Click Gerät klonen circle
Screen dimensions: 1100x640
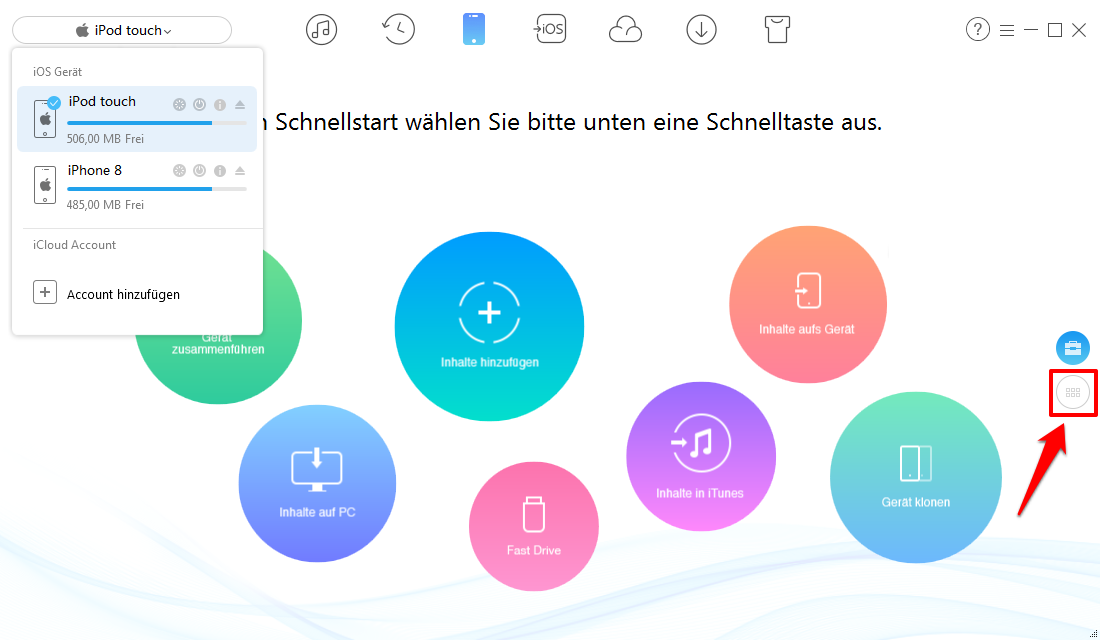click(915, 477)
